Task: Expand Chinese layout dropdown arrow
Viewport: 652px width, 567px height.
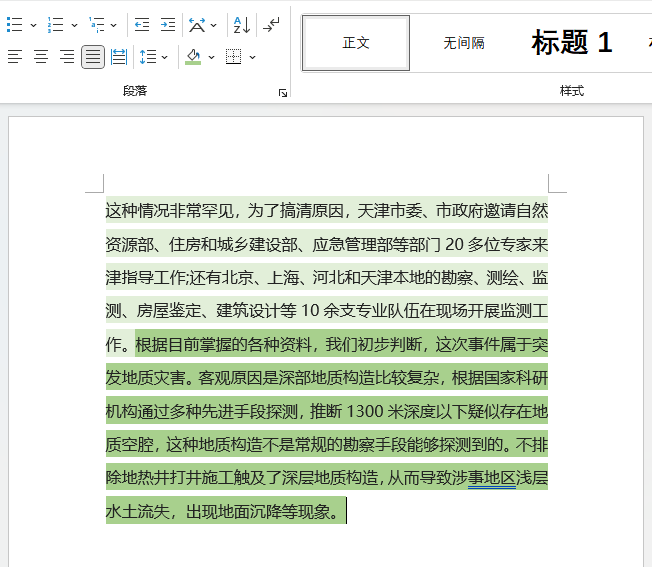Action: [214, 25]
